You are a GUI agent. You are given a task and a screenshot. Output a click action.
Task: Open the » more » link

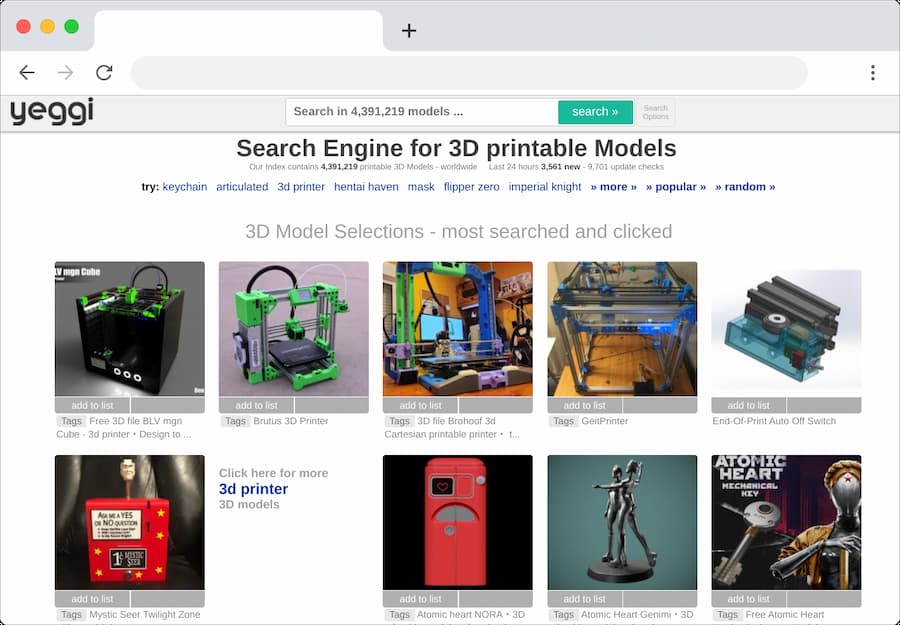[614, 187]
